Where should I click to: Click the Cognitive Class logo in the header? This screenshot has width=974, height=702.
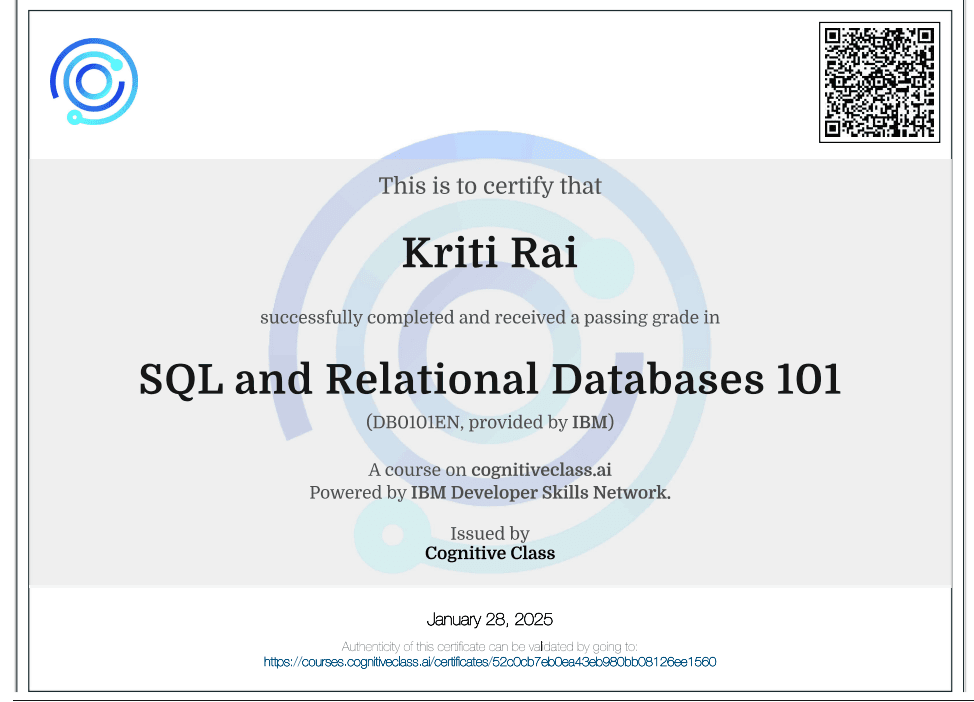click(x=94, y=82)
